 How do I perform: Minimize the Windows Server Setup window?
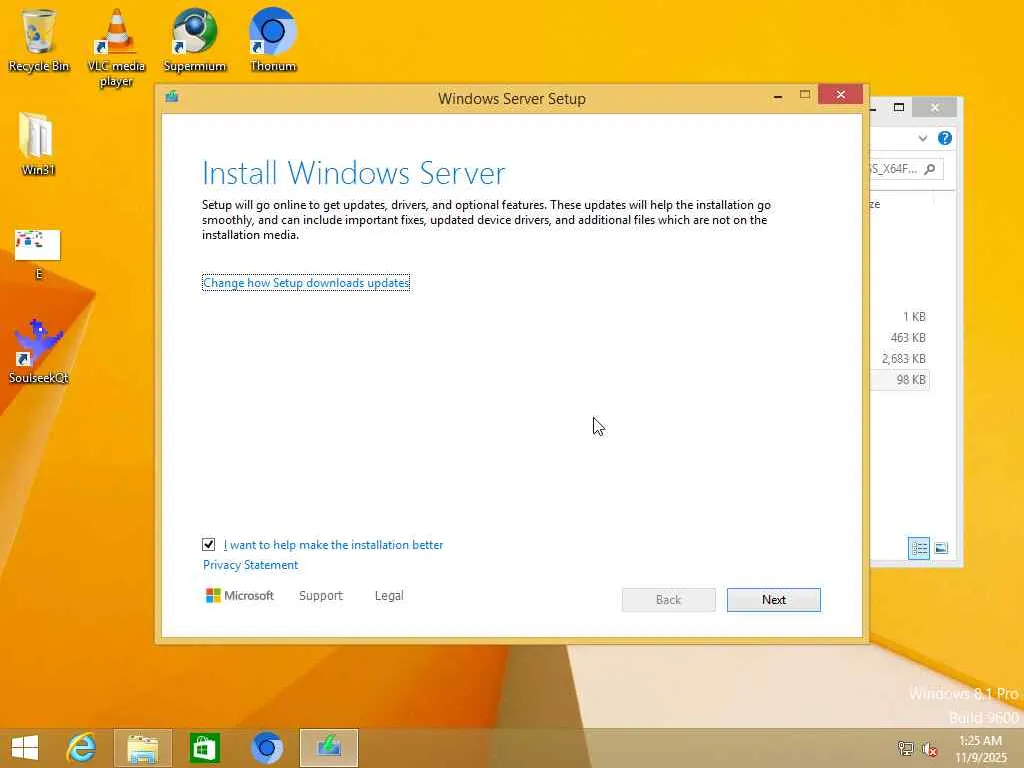click(x=778, y=96)
